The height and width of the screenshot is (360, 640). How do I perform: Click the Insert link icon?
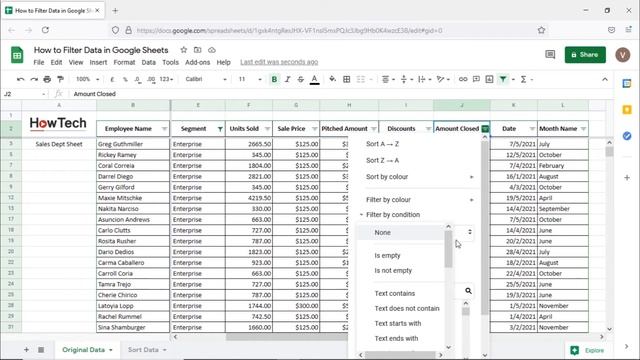coord(463,79)
